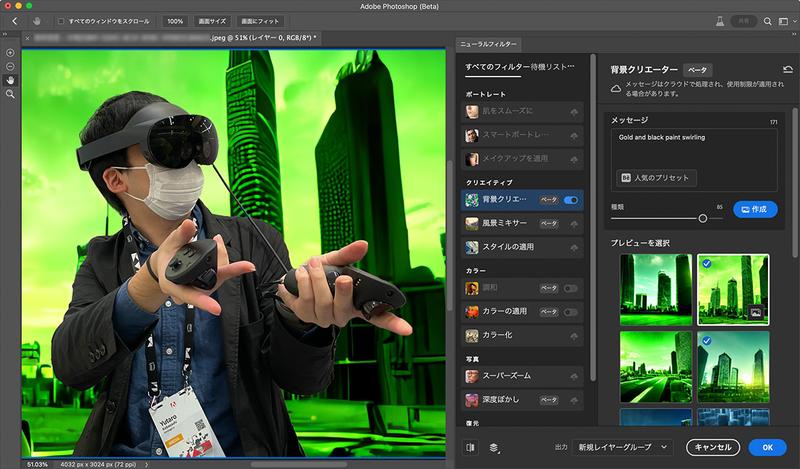This screenshot has width=800, height=469.
Task: Click the 51.03% zoom field in status bar
Action: pos(37,464)
